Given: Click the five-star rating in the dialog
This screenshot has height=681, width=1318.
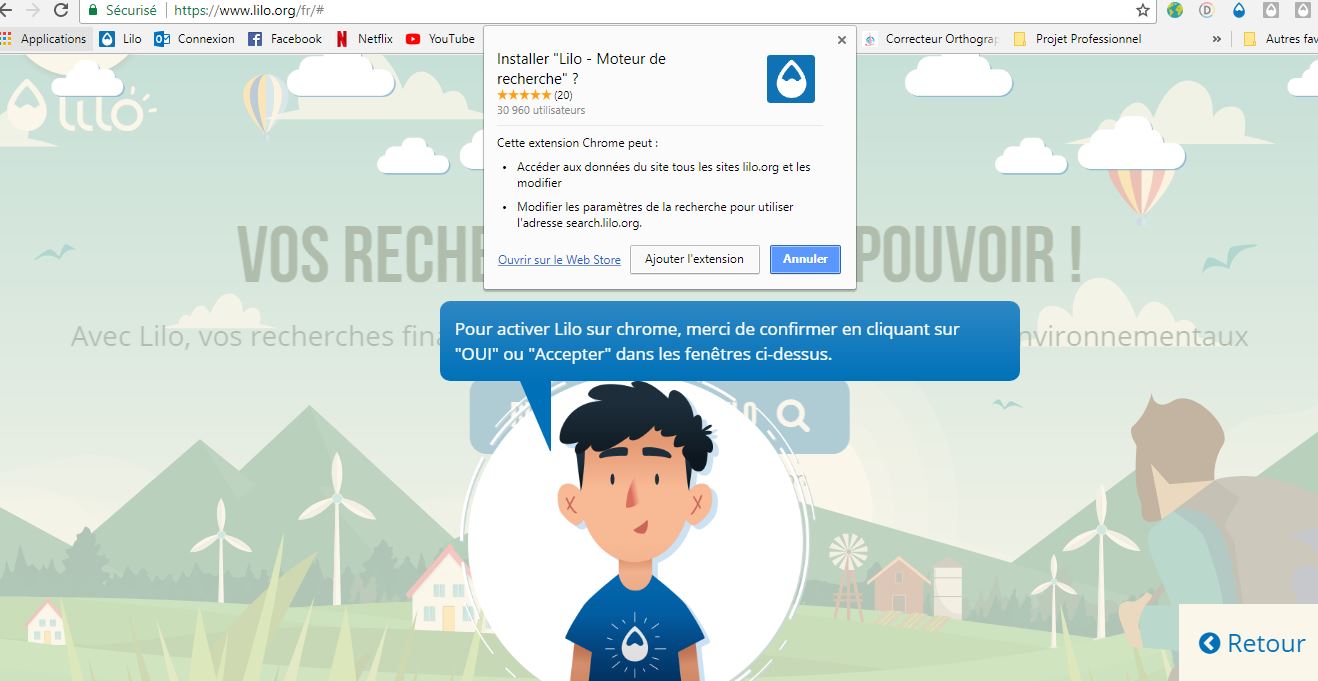Looking at the screenshot, I should (x=524, y=95).
